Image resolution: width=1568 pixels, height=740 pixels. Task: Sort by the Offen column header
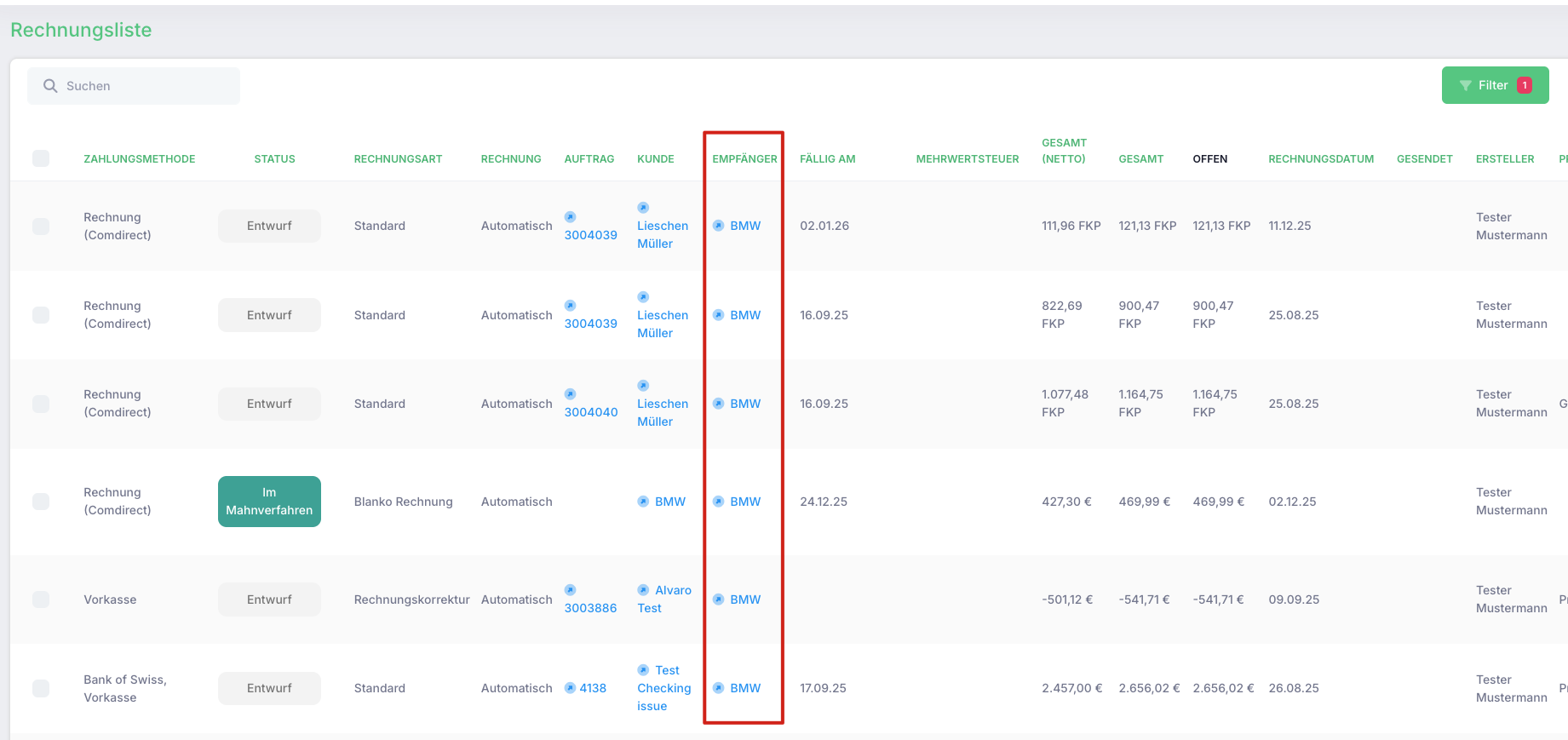[x=1209, y=159]
